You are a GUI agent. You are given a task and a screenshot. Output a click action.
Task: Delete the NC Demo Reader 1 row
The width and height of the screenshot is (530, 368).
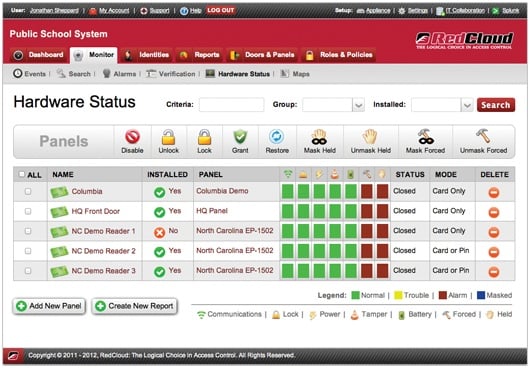494,232
